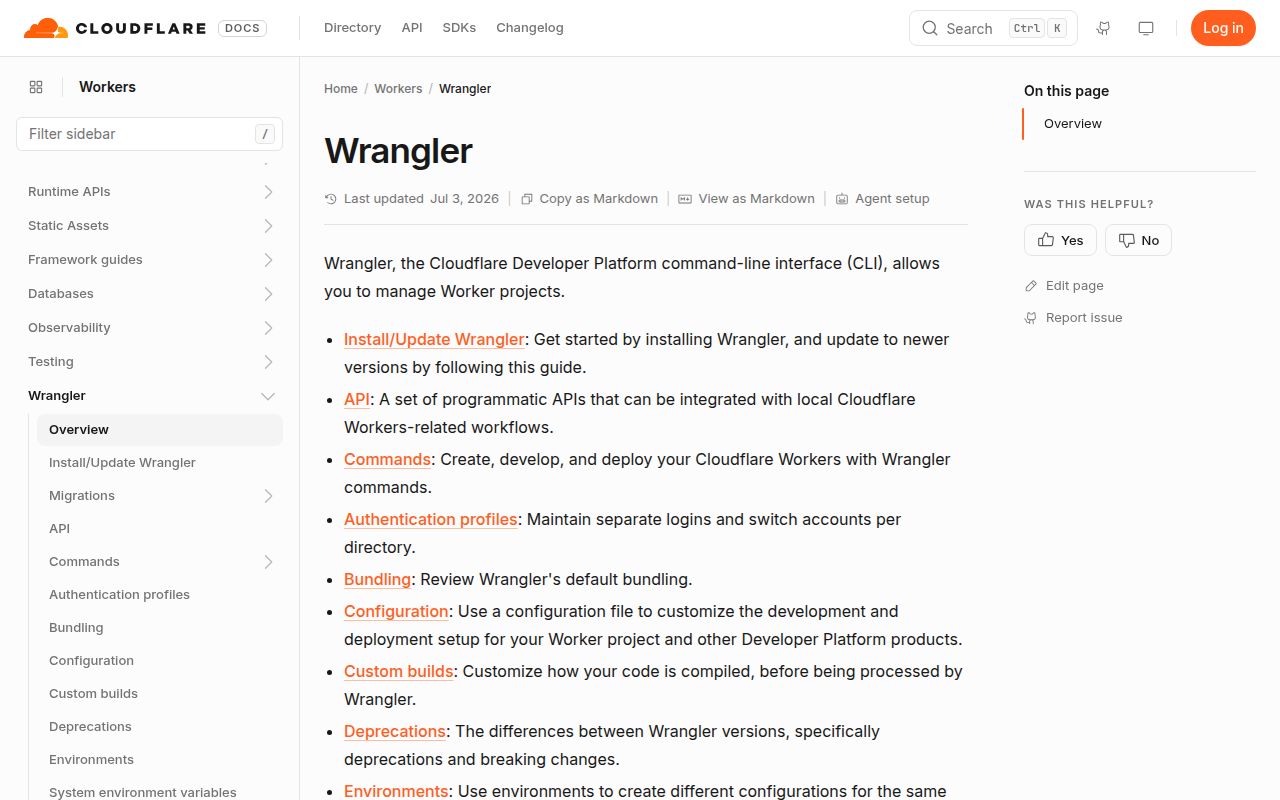Click Copy as Markdown
Viewport: 1280px width, 800px height.
[589, 199]
